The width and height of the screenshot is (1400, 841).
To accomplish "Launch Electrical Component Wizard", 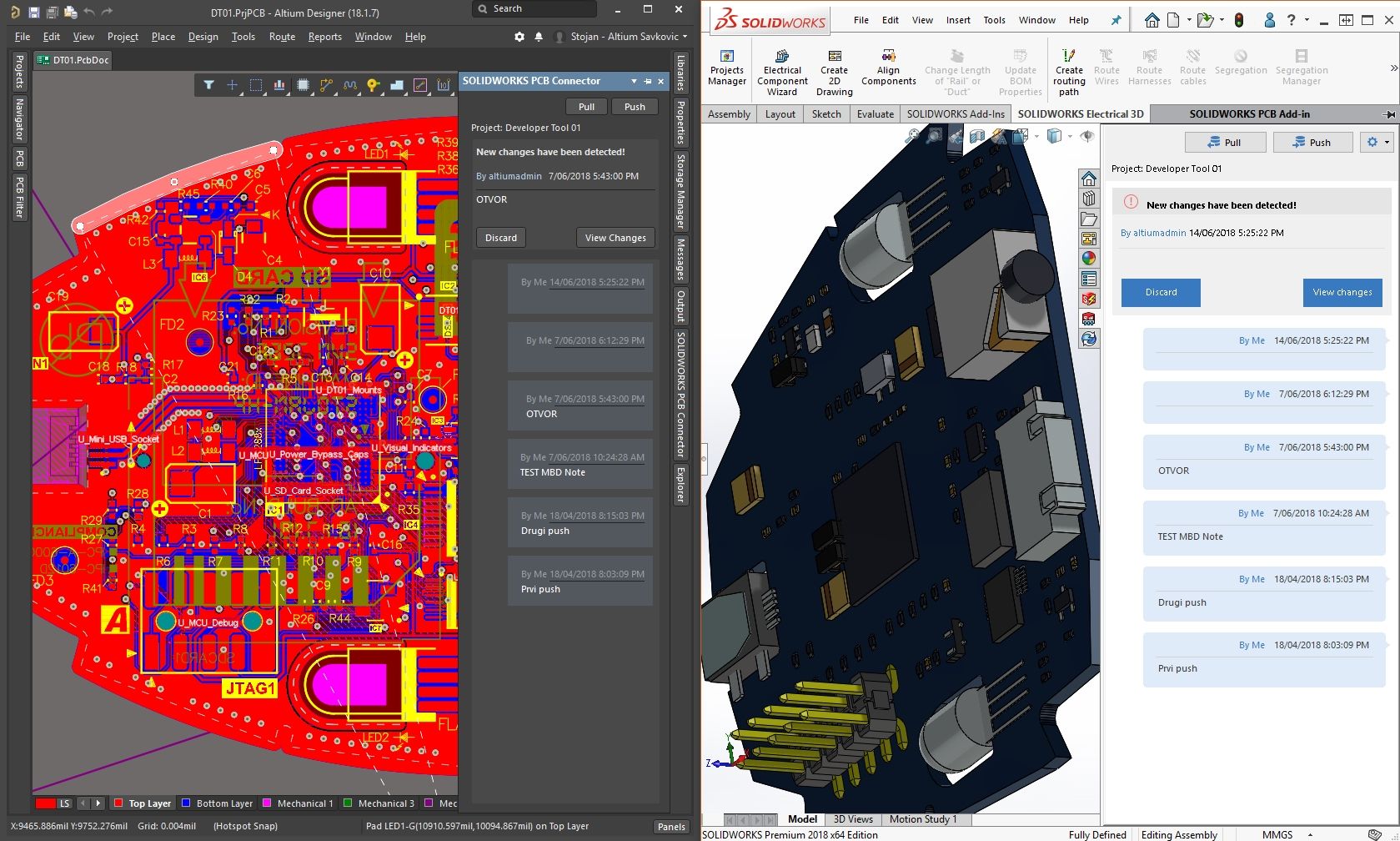I will 782,72.
